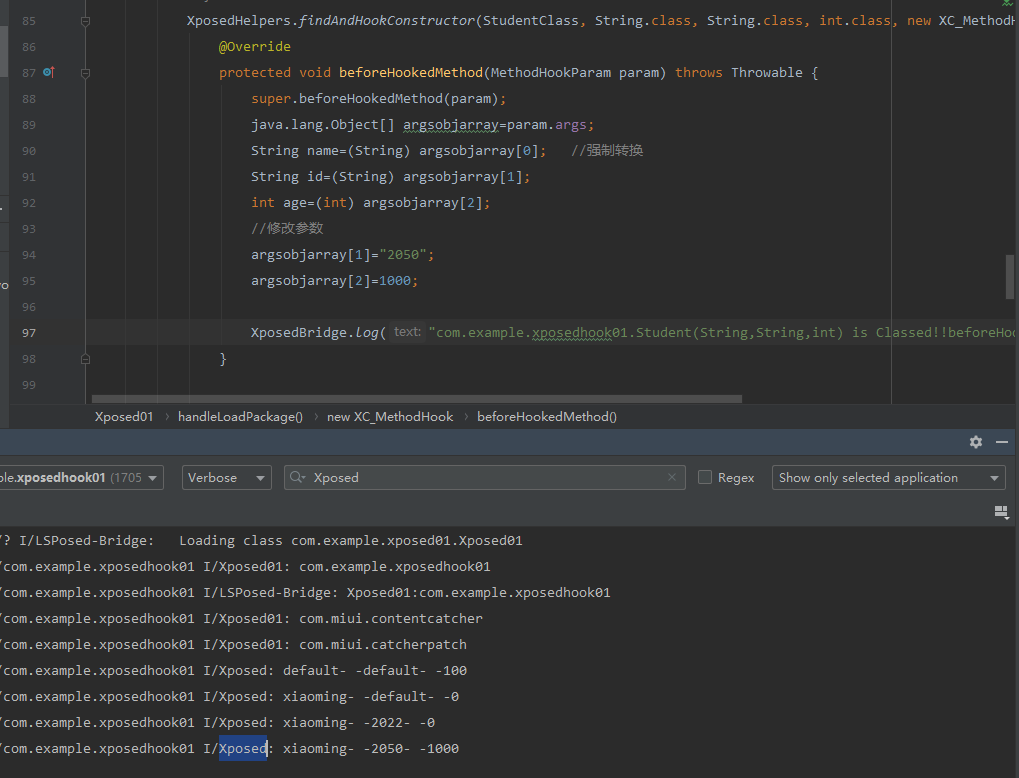
Task: Collapse code fold at line 85
Action: [85, 21]
